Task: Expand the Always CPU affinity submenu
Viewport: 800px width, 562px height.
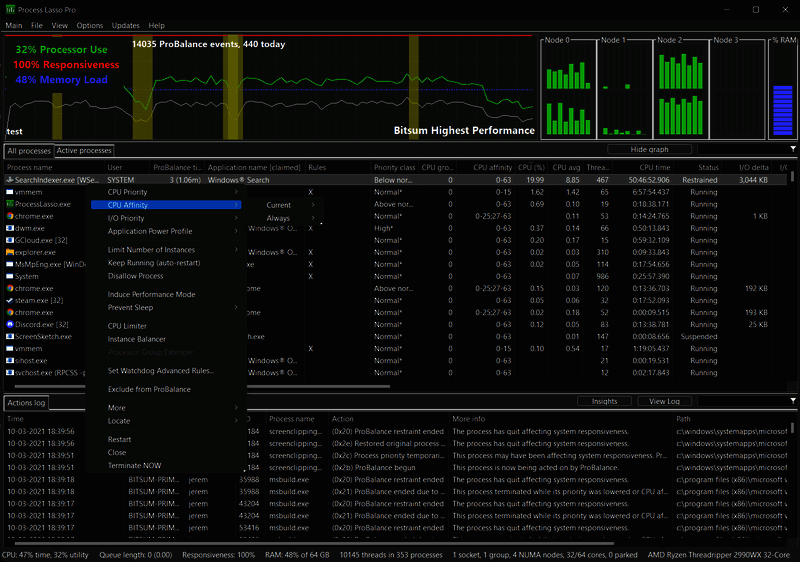Action: tap(279, 218)
